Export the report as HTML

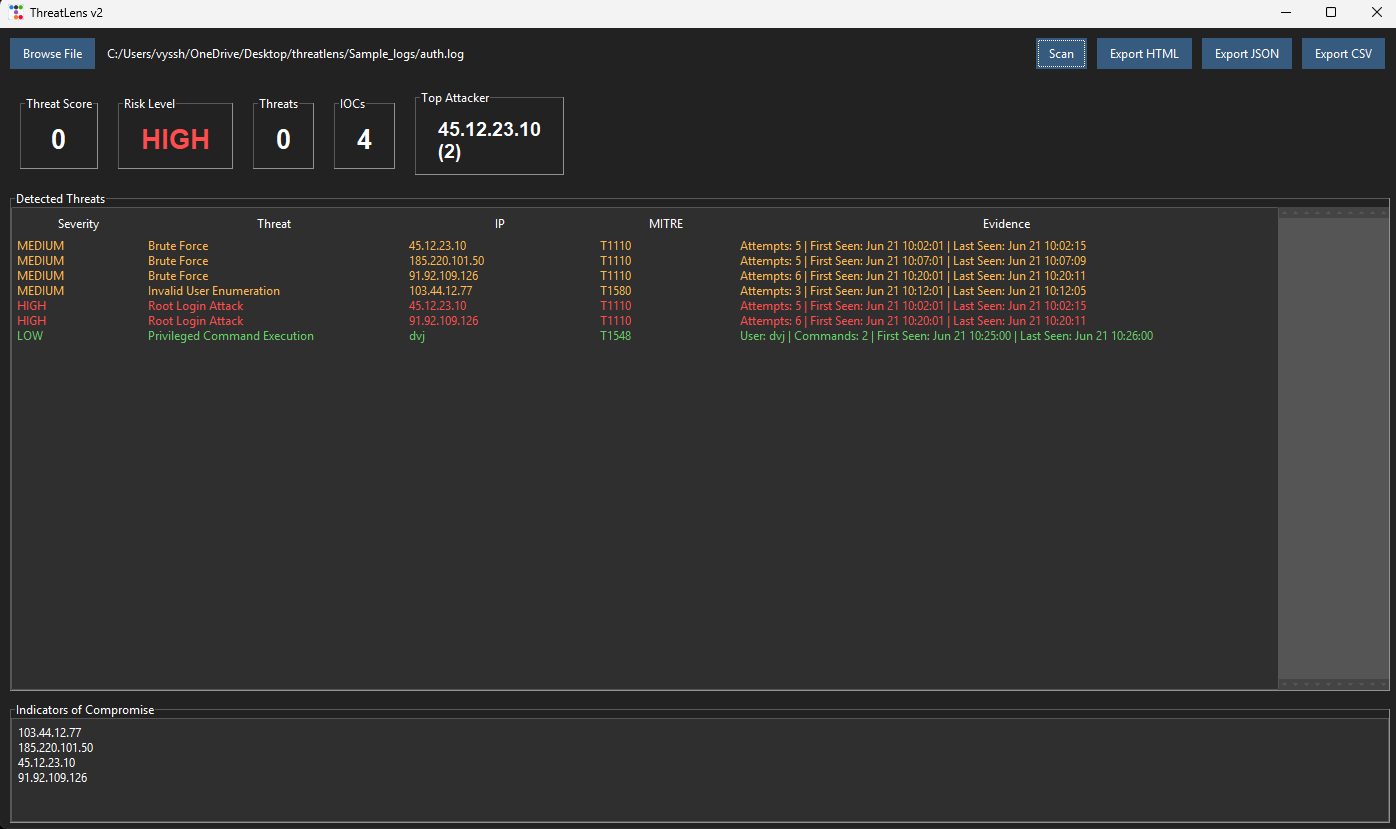[x=1144, y=54]
